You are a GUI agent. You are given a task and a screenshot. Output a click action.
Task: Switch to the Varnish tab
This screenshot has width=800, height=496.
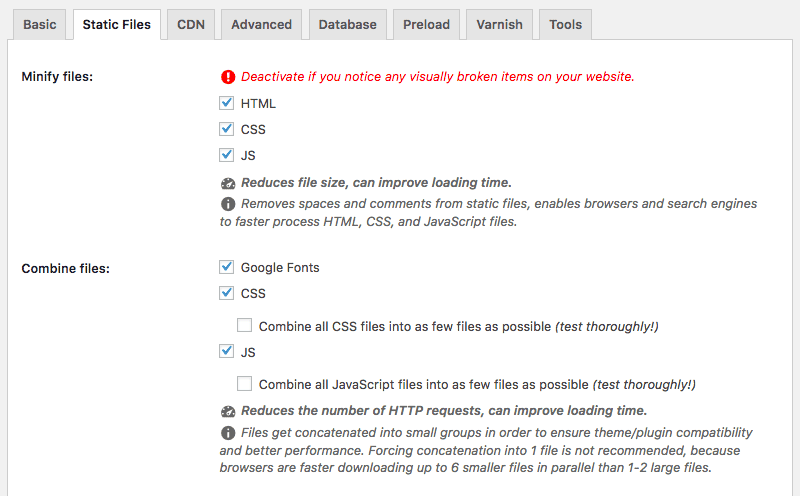click(499, 24)
